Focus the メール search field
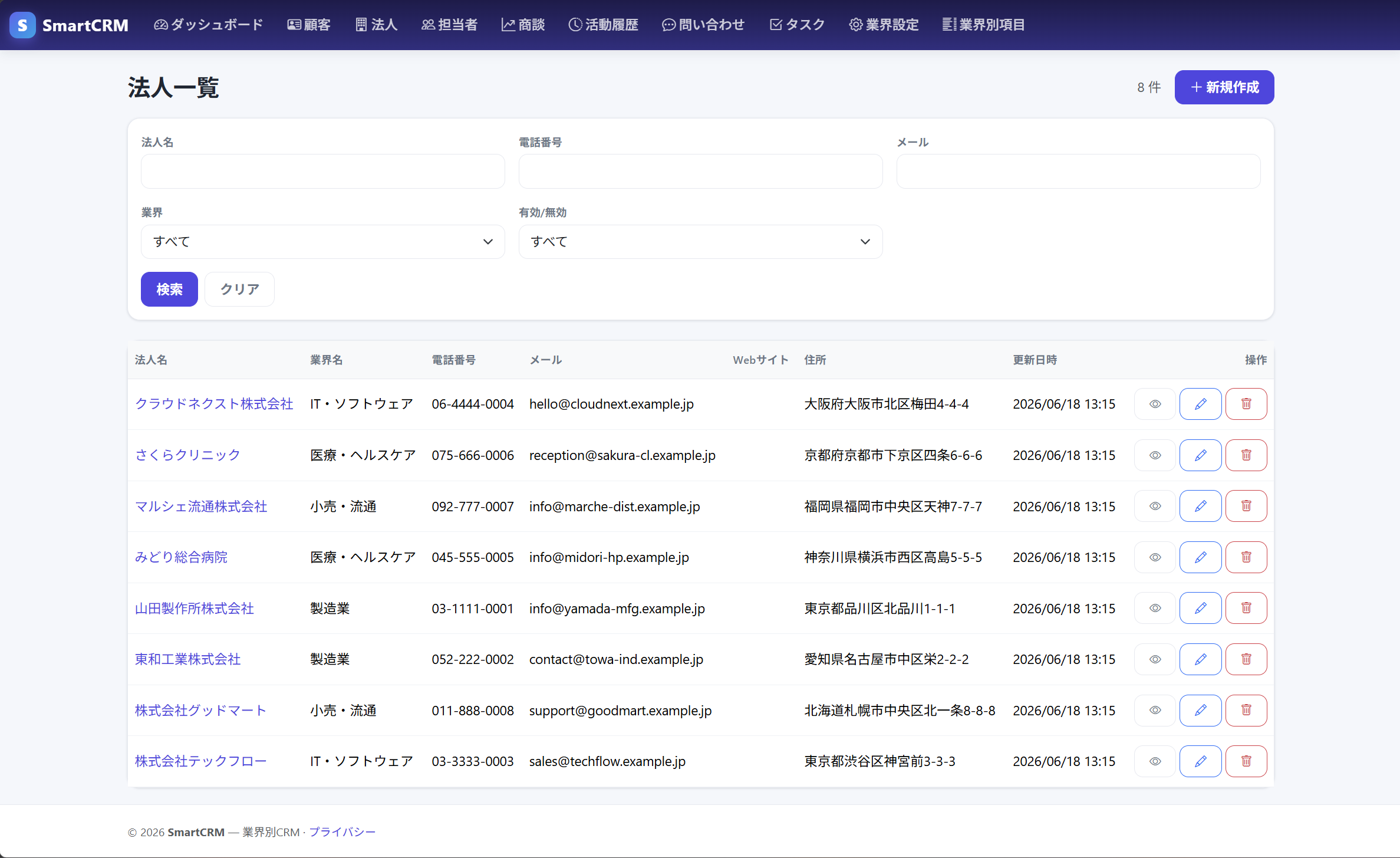This screenshot has height=858, width=1400. pos(1078,172)
